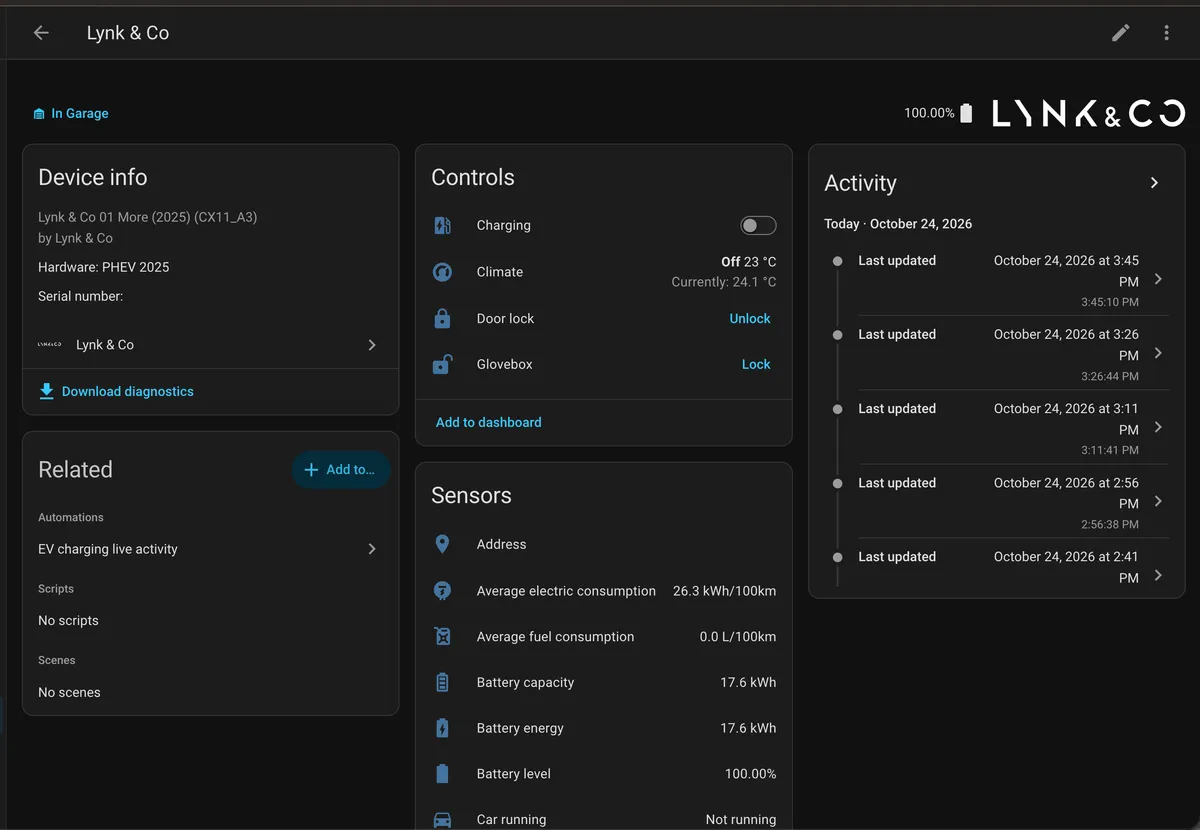This screenshot has width=1200, height=830.
Task: Toggle the Charging switch
Action: (x=758, y=226)
